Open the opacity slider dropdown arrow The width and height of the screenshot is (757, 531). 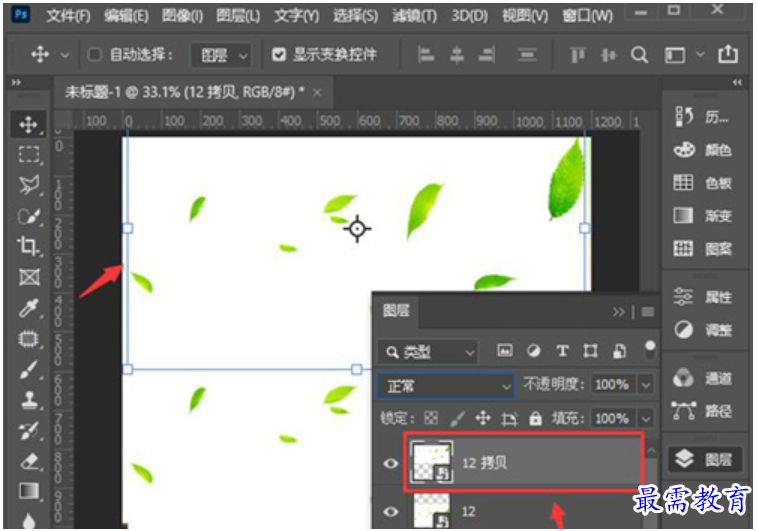pyautogui.click(x=646, y=385)
